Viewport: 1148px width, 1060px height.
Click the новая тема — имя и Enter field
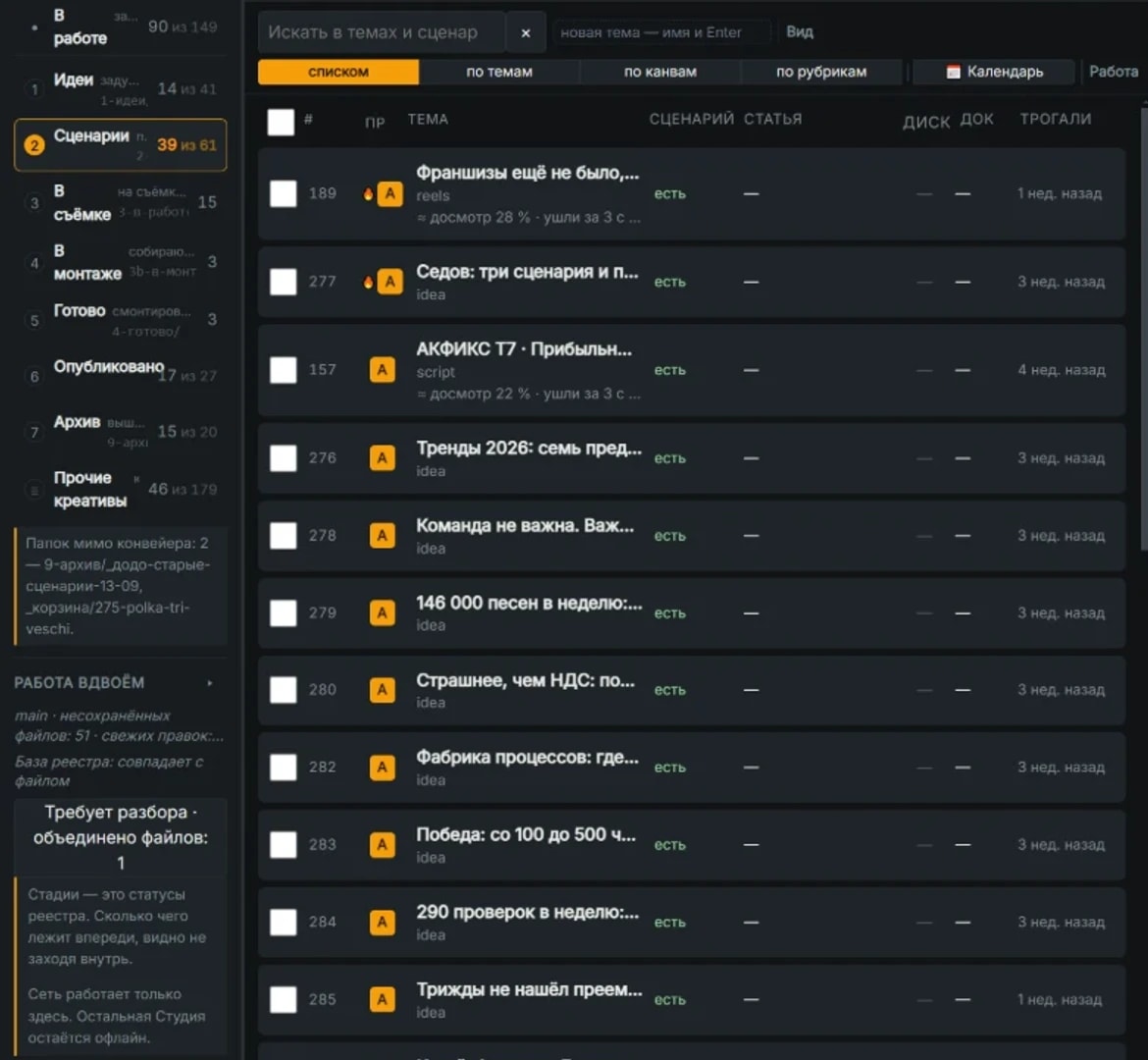click(x=662, y=33)
